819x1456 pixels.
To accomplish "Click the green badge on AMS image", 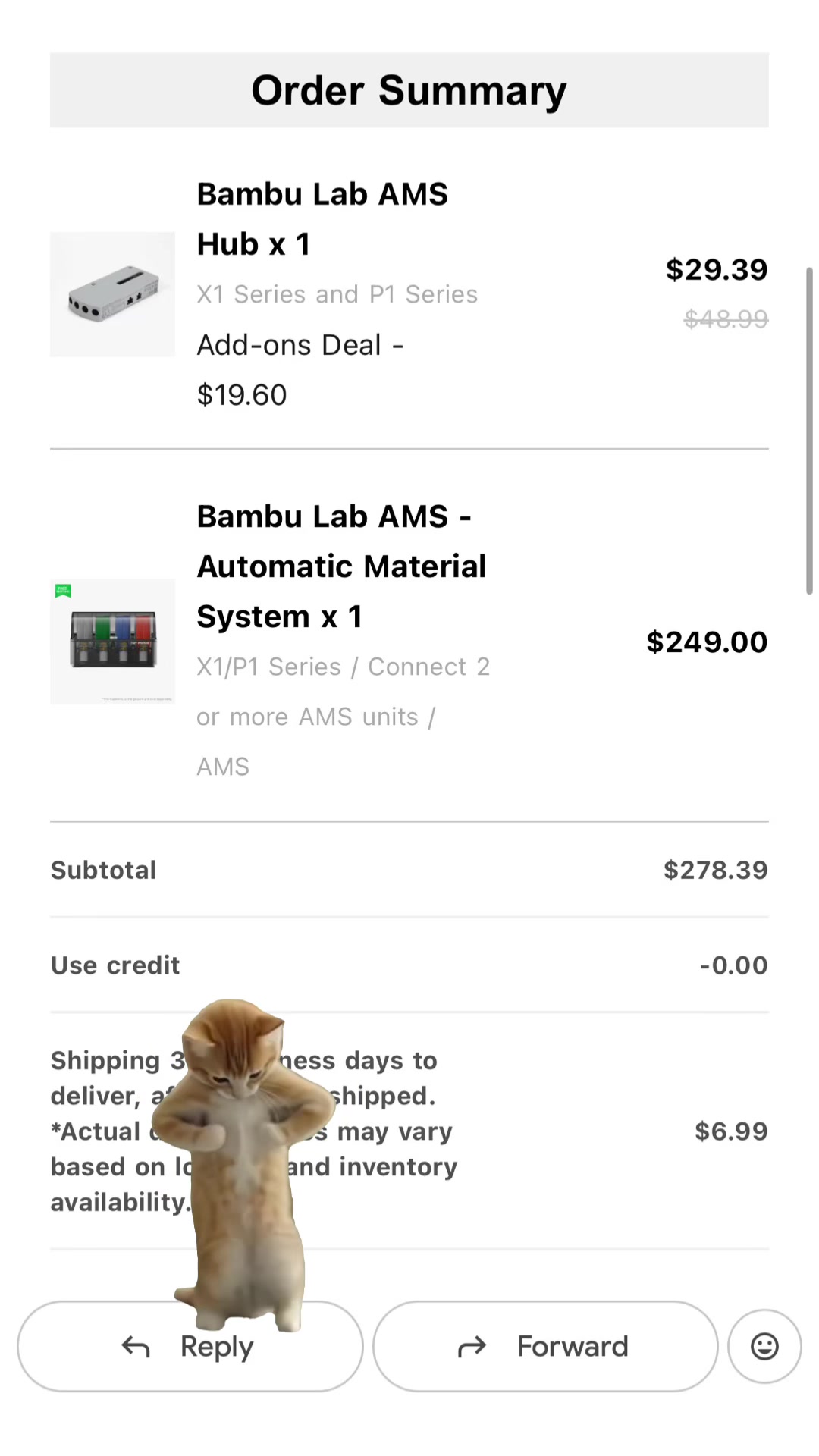I will [x=63, y=591].
